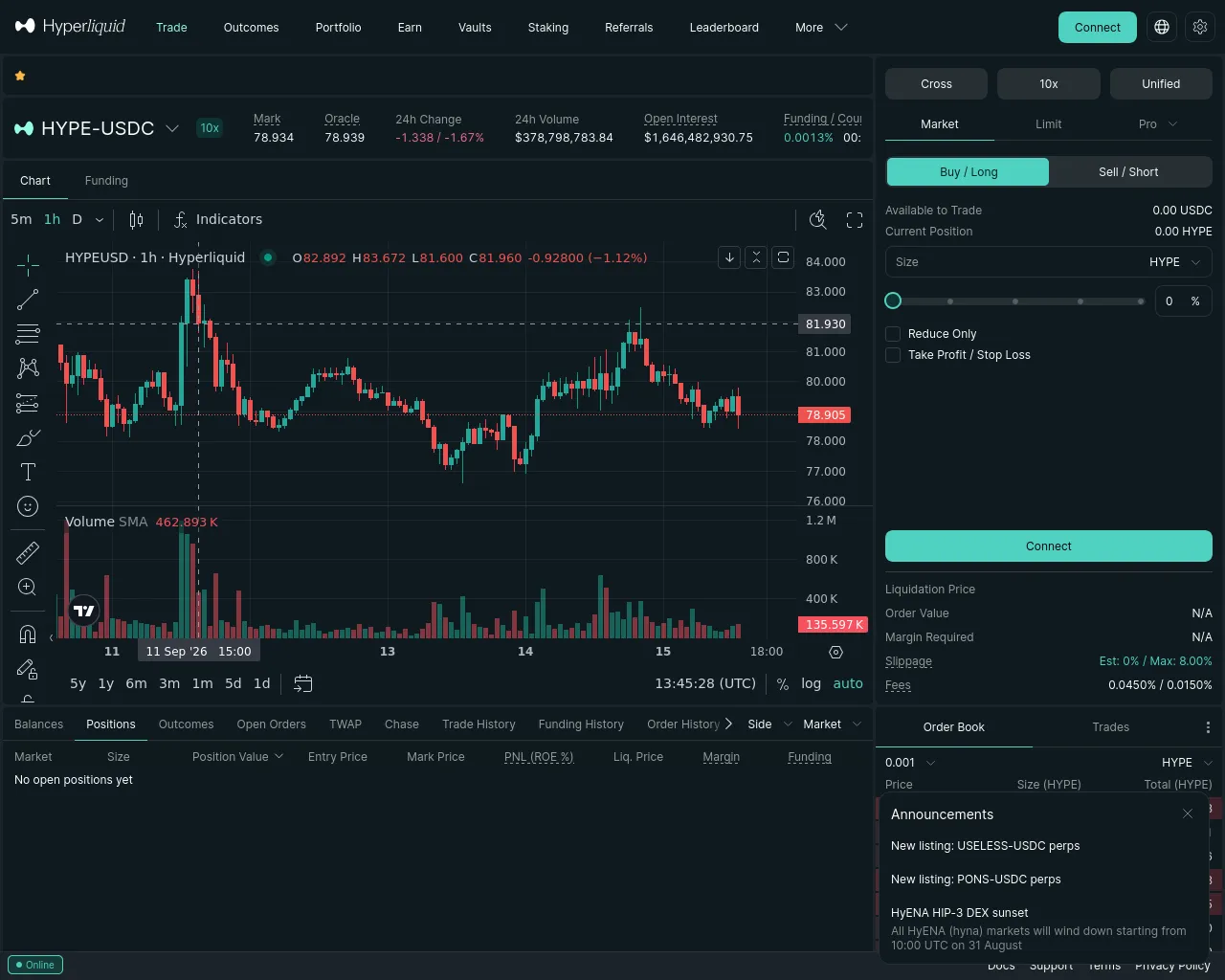This screenshot has width=1225, height=980.
Task: Open the Size unit HYPE dropdown
Action: (1175, 262)
